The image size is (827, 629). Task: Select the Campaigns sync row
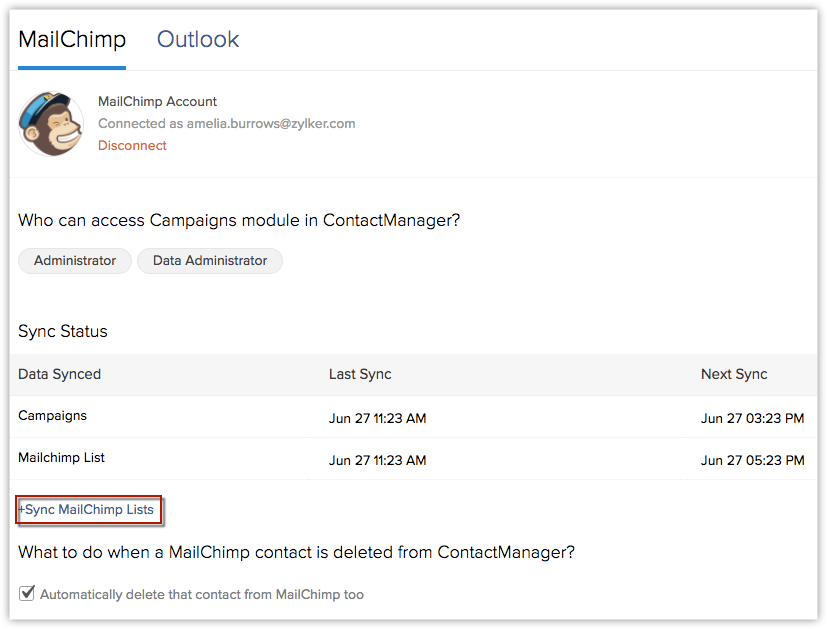pyautogui.click(x=414, y=417)
